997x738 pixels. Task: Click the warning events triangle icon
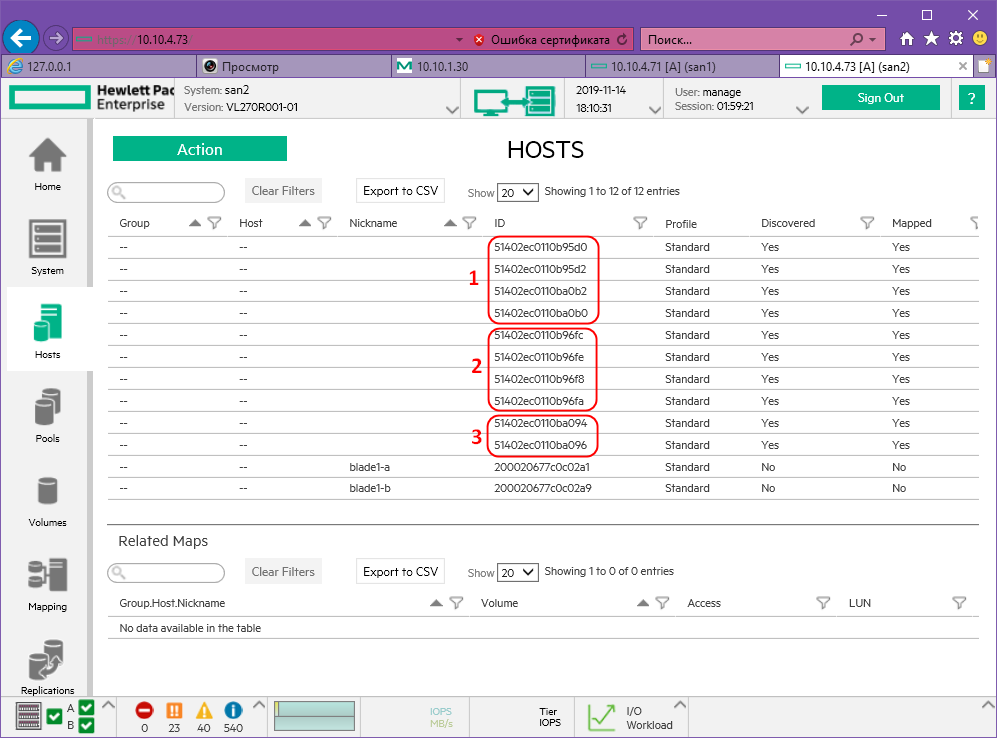coord(203,710)
